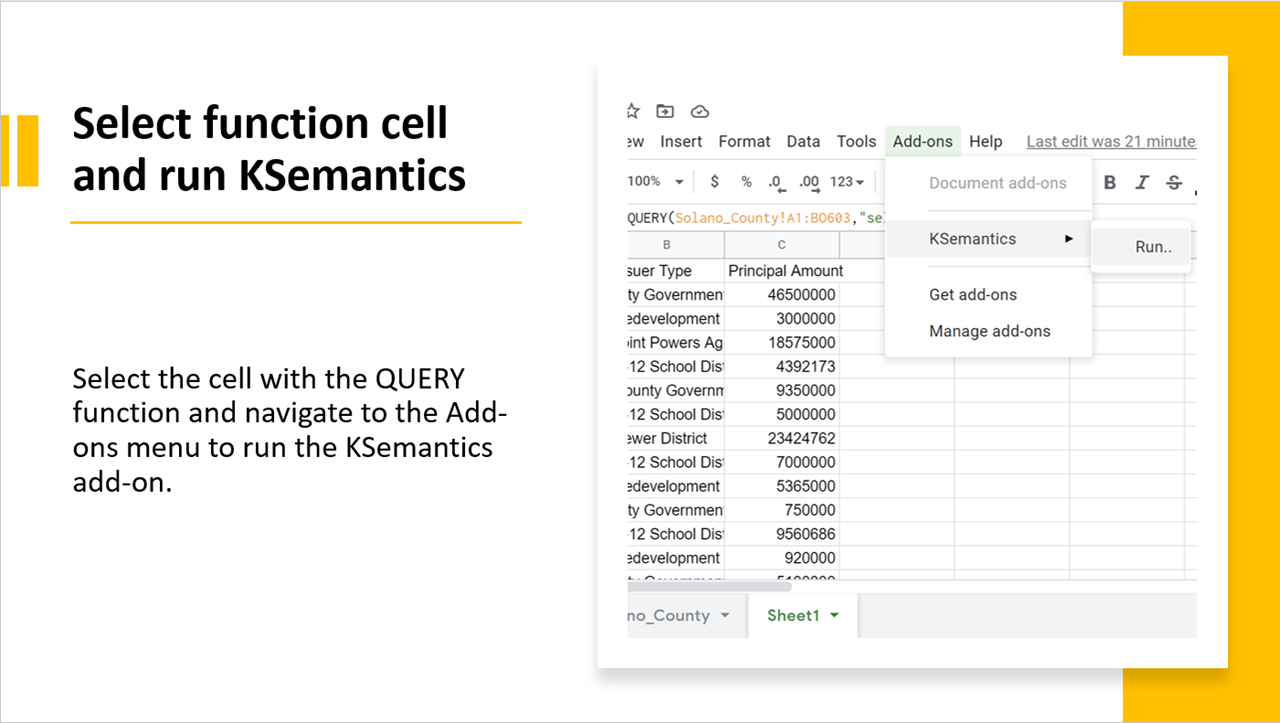Open the Last edit was 21 minutes link
This screenshot has height=723, width=1280.
(1110, 141)
